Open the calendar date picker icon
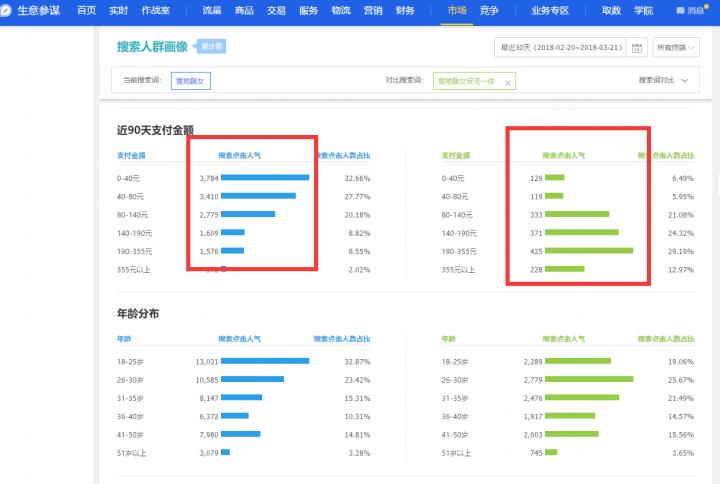Screen dimensions: 720x484 pos(636,48)
